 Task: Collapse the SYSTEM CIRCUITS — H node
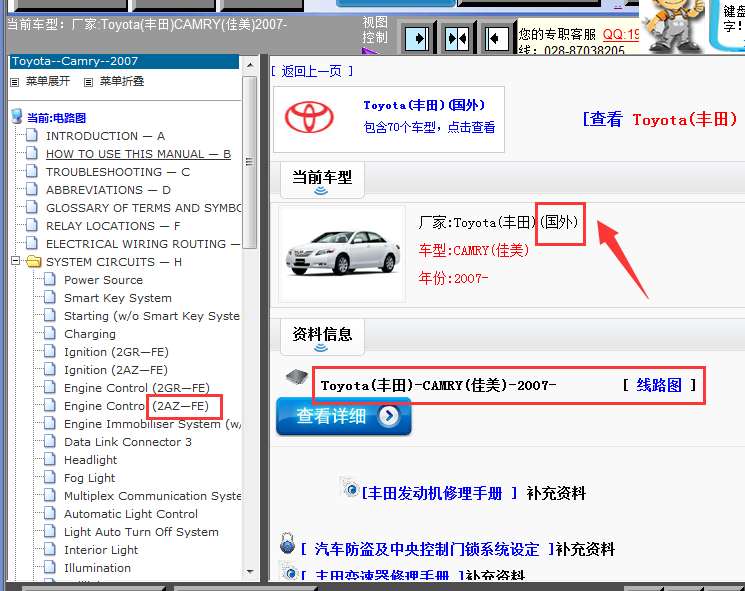pos(16,261)
